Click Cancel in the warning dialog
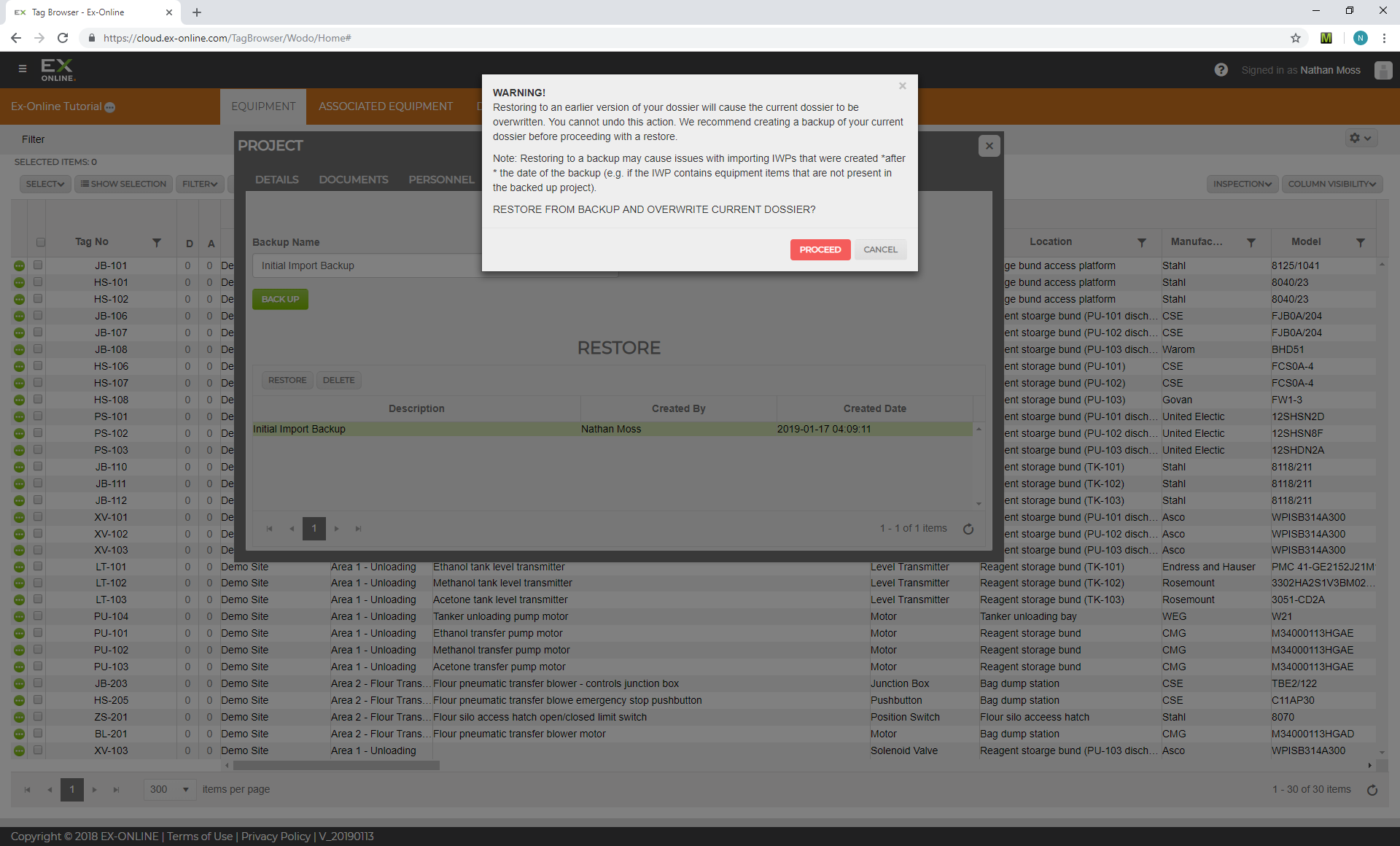This screenshot has height=846, width=1400. coord(880,249)
